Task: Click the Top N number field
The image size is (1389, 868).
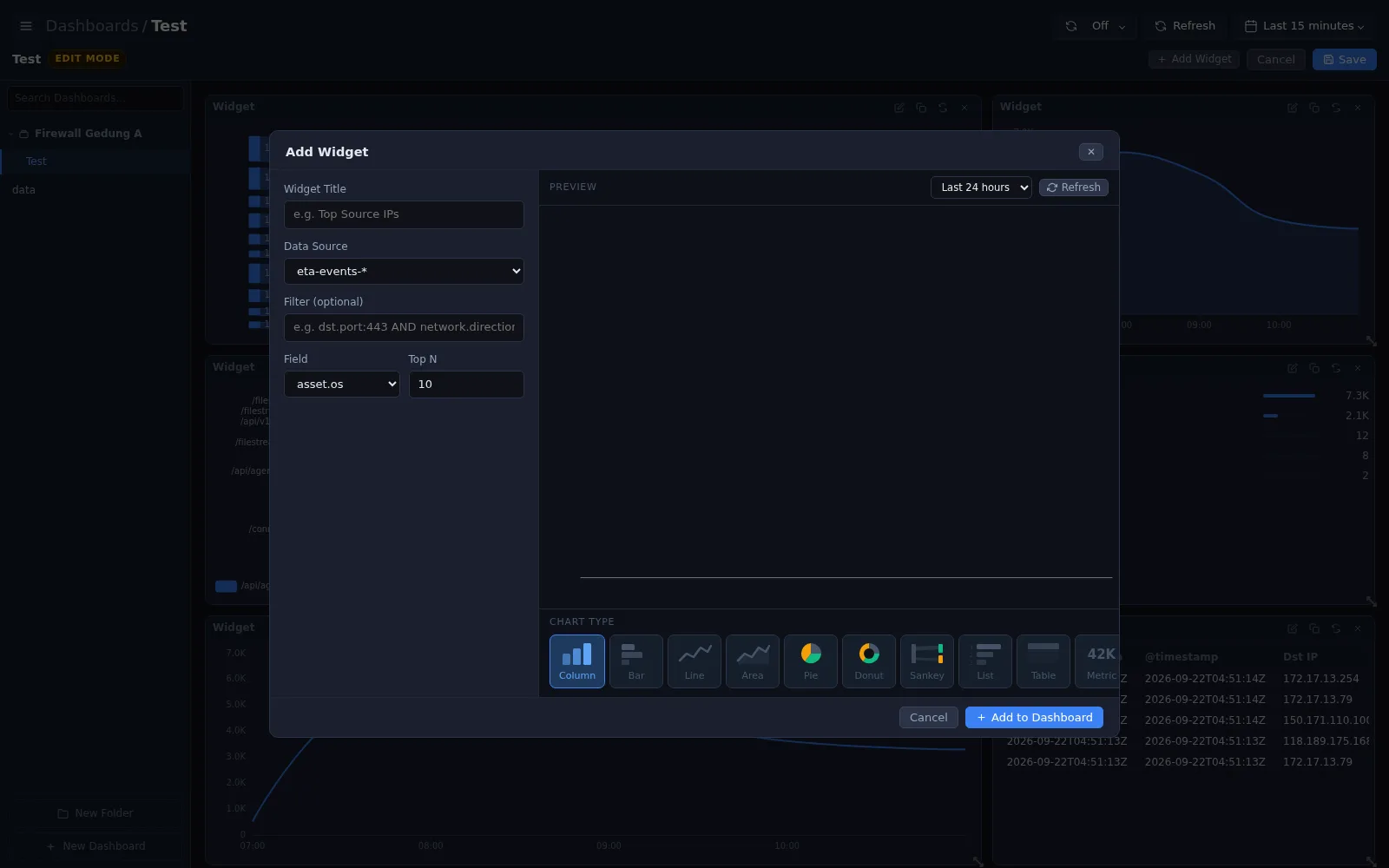Action: pyautogui.click(x=466, y=385)
